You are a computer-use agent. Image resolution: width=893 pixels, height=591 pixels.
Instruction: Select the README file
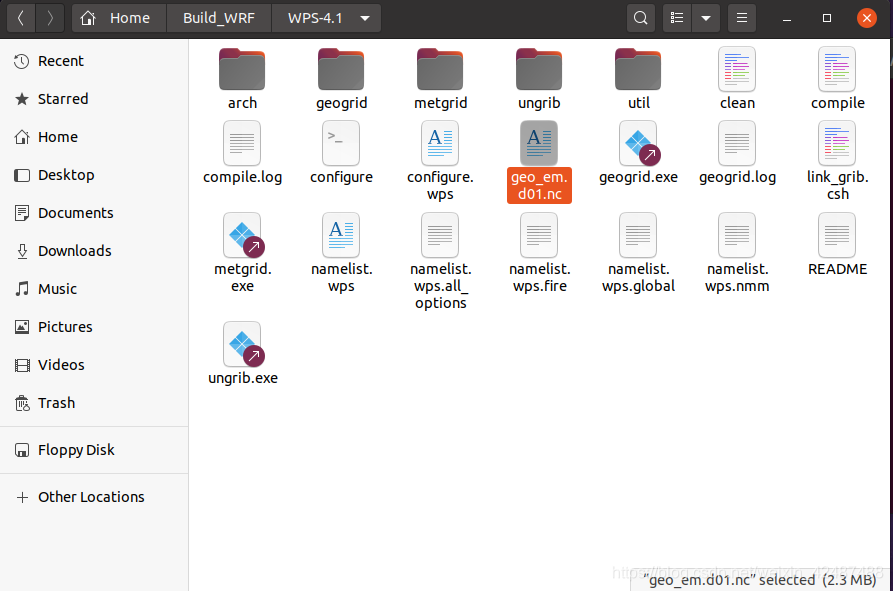(x=837, y=245)
